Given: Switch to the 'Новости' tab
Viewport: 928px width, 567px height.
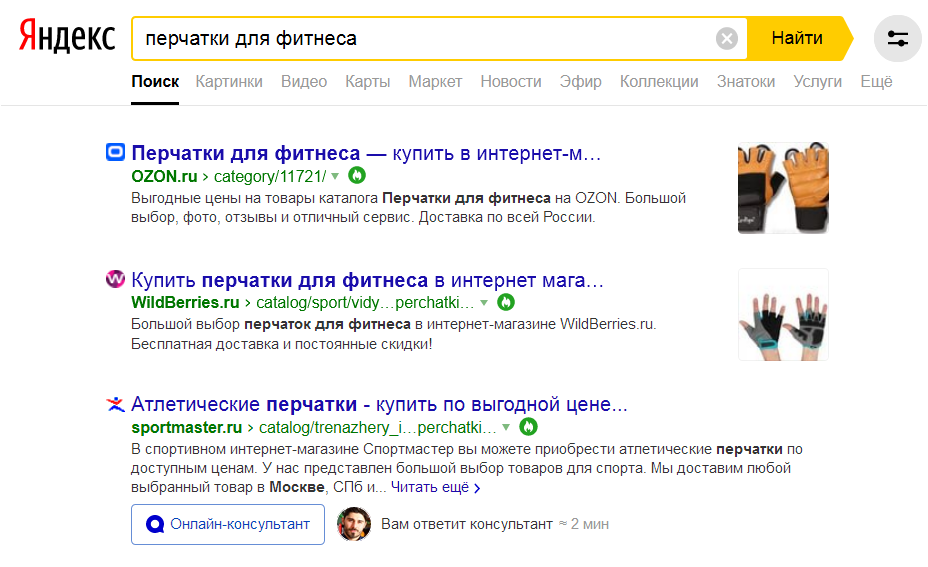Looking at the screenshot, I should pos(511,82).
